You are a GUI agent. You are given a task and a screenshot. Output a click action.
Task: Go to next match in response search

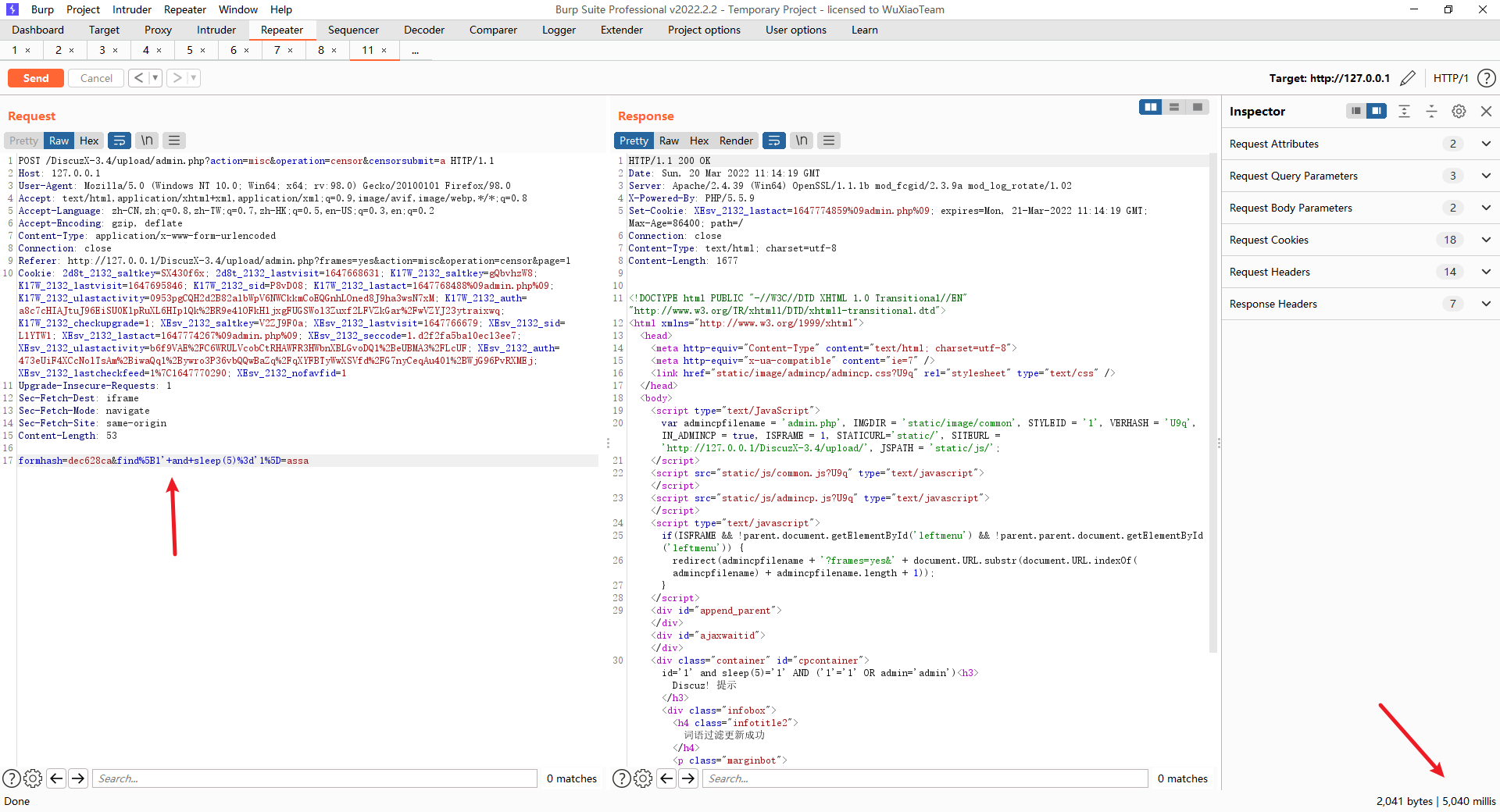click(688, 778)
